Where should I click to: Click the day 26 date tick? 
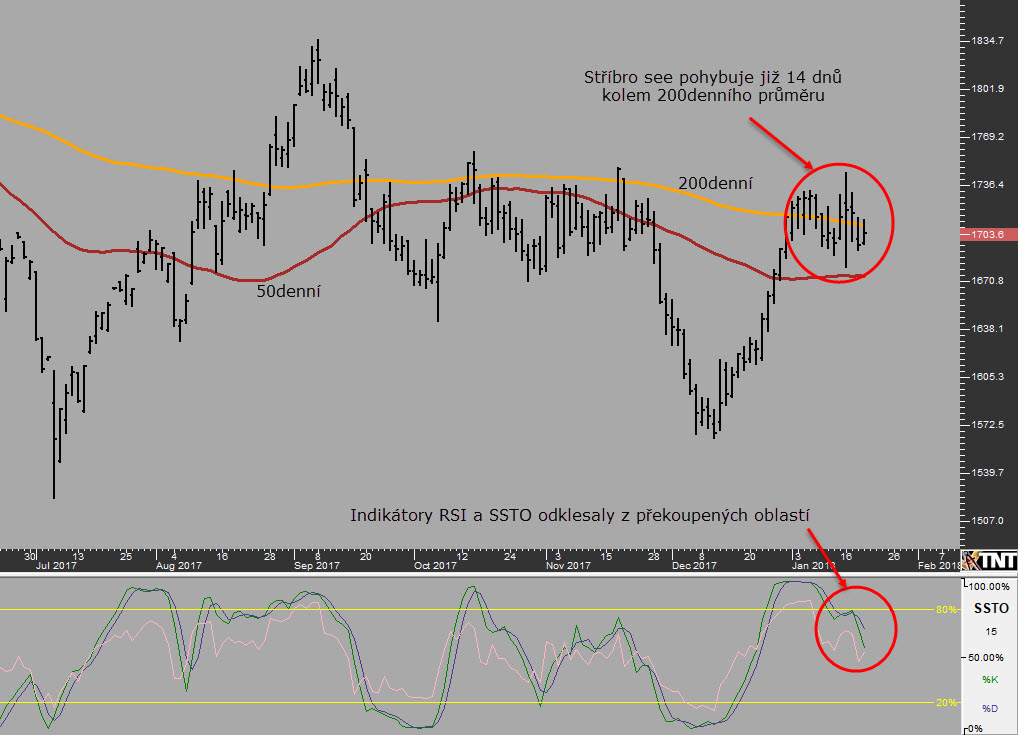coord(894,556)
